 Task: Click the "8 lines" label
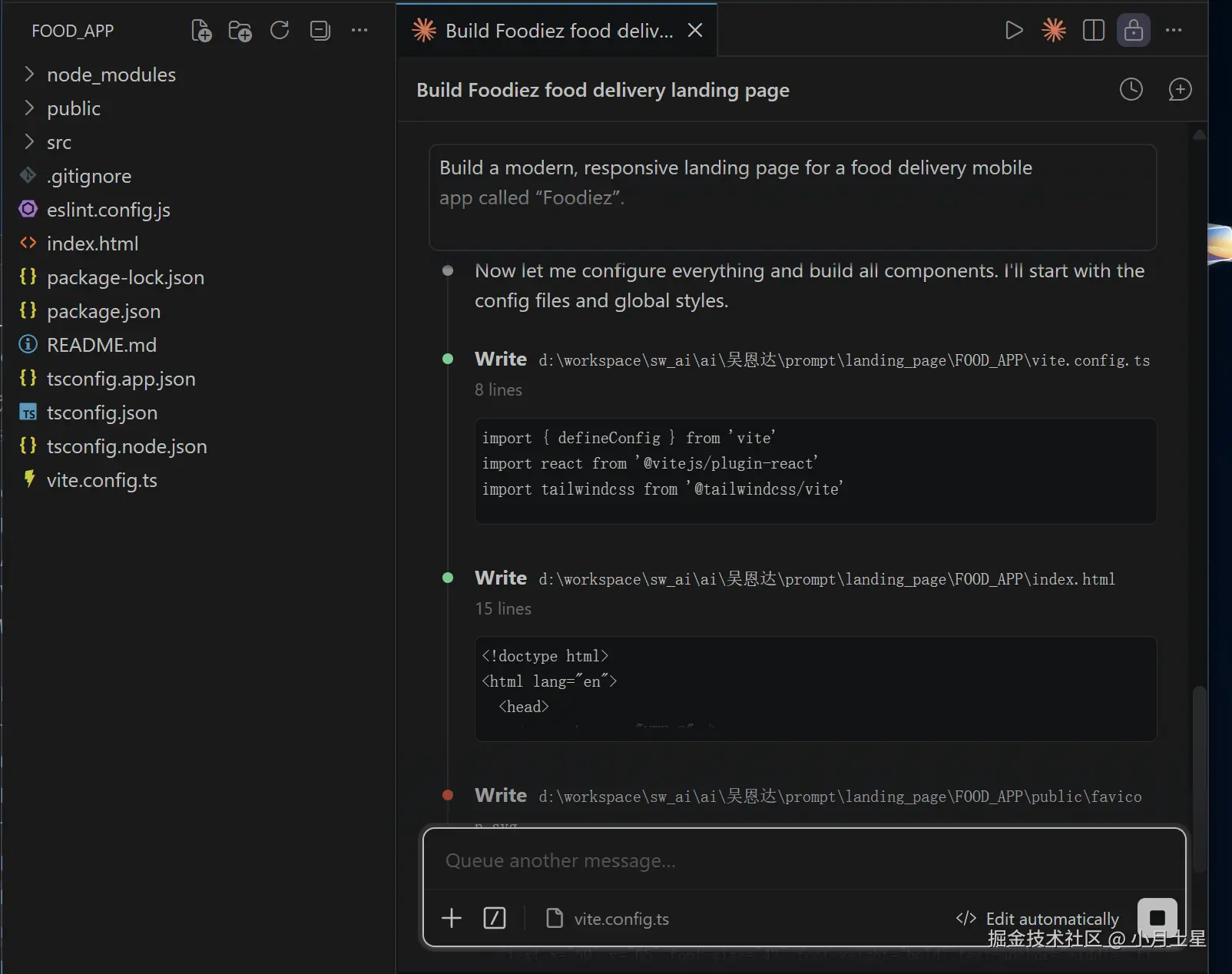pyautogui.click(x=498, y=390)
